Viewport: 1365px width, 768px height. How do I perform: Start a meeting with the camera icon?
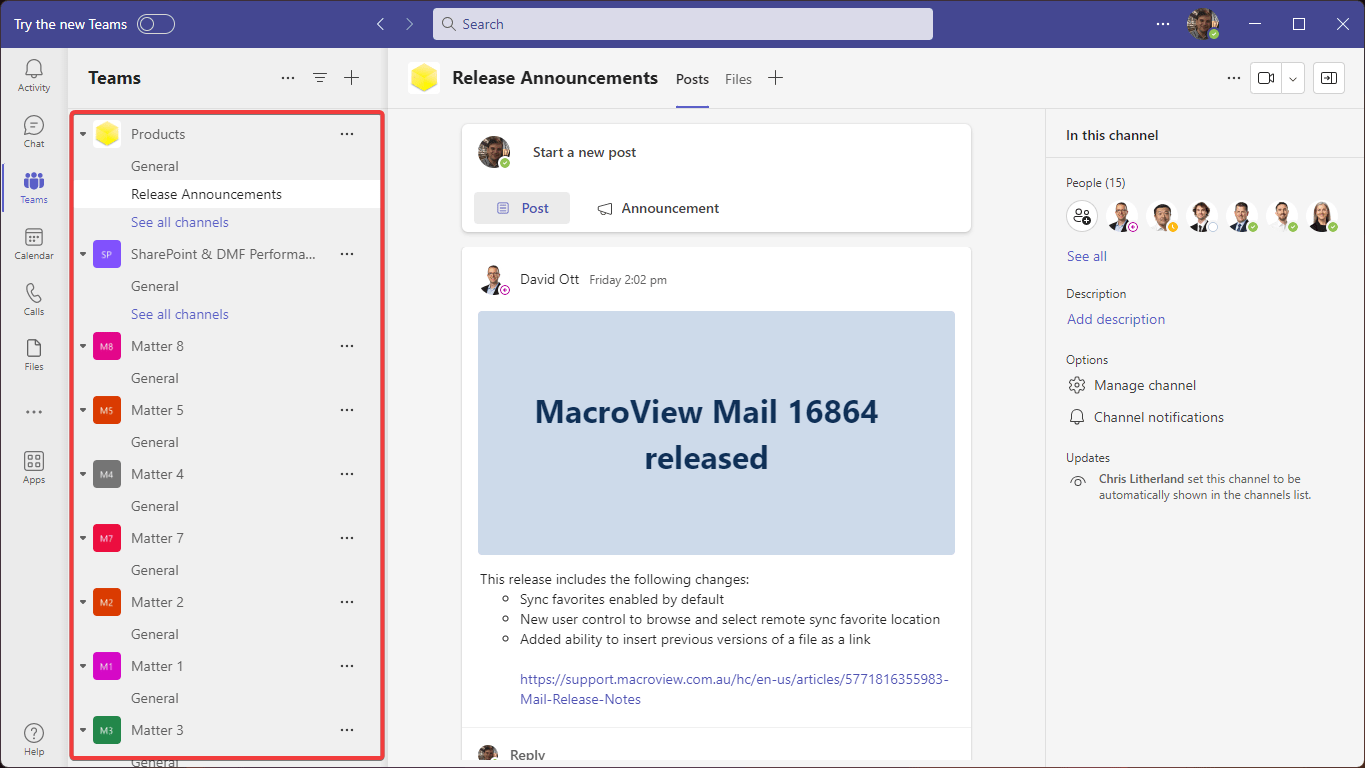[x=1265, y=77]
